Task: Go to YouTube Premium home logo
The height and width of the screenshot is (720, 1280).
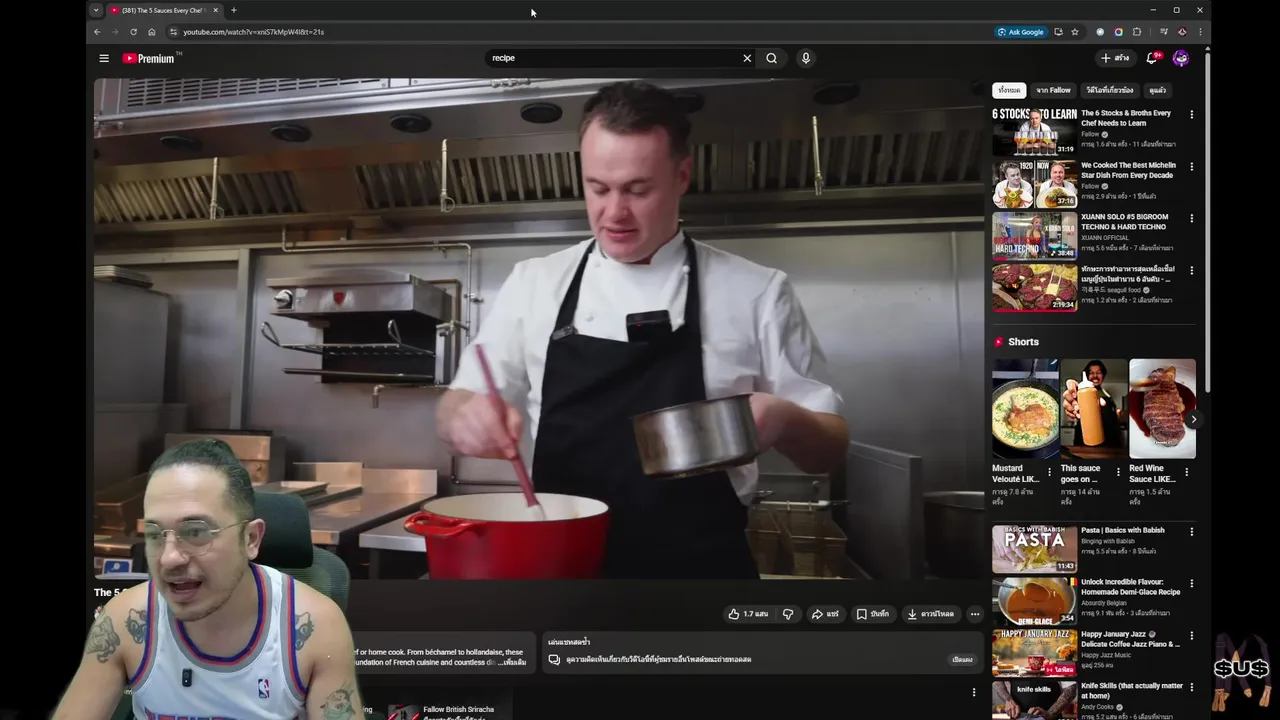Action: tap(148, 58)
